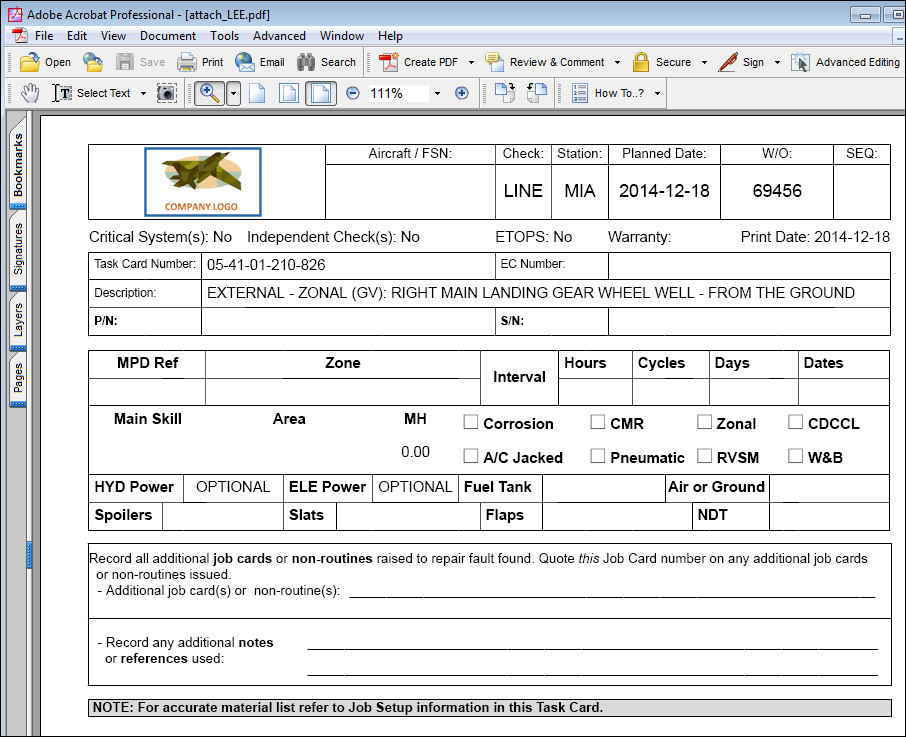The height and width of the screenshot is (737, 906).
Task: Click the Actual Size page icon
Action: (257, 93)
